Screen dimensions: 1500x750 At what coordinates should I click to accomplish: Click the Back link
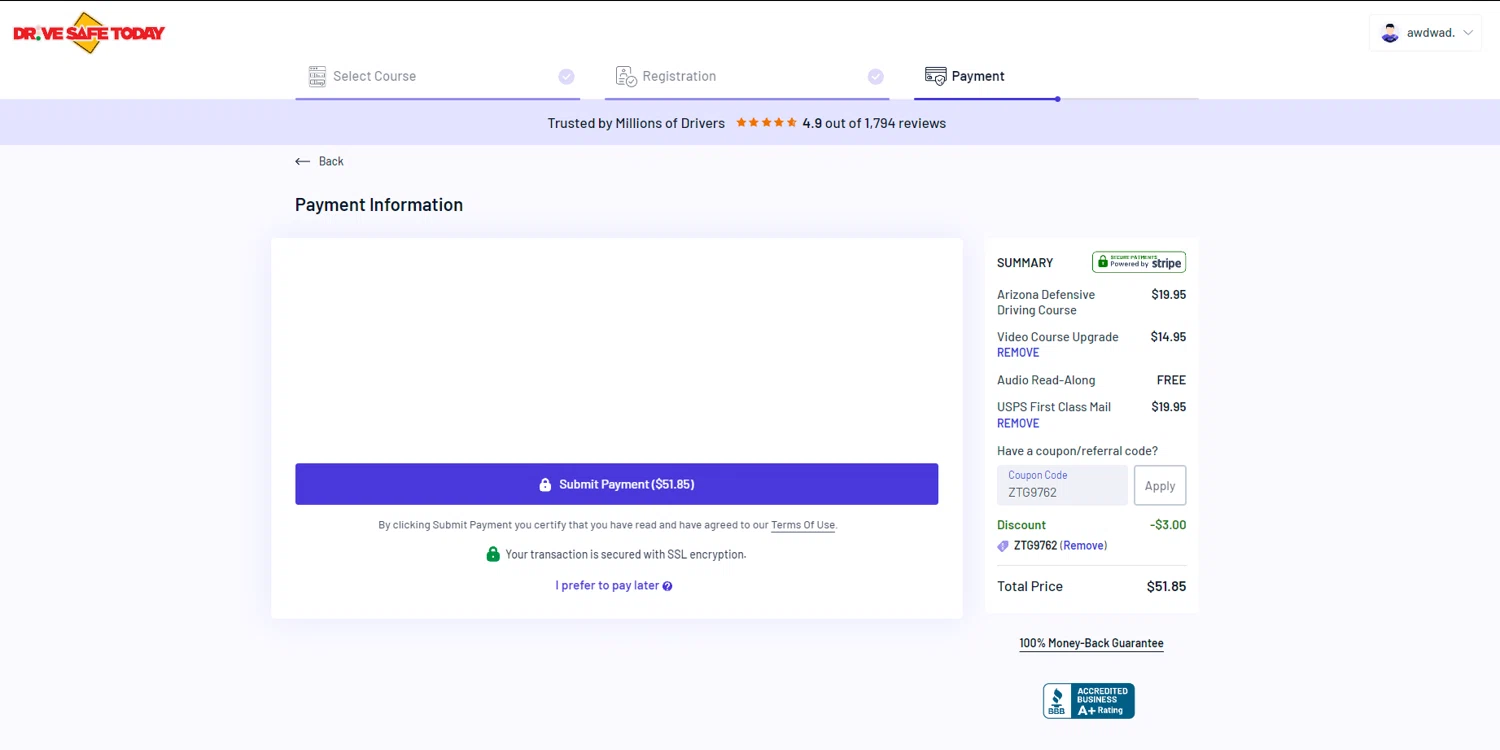point(319,161)
